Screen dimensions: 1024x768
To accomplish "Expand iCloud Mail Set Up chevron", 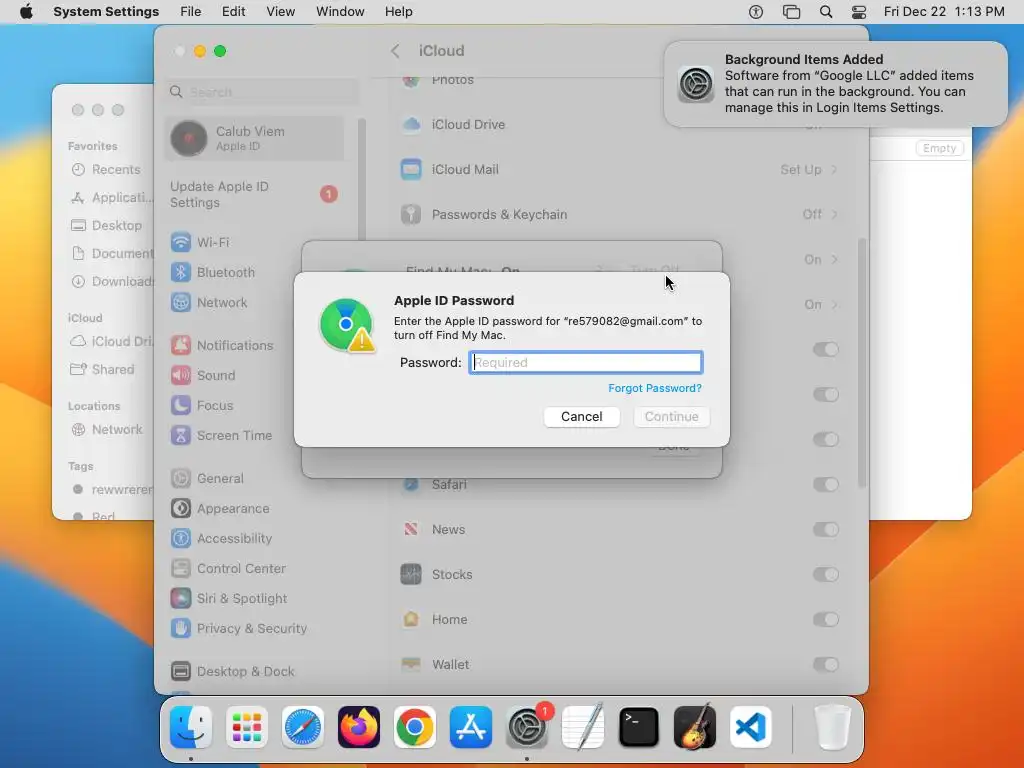I will (834, 170).
